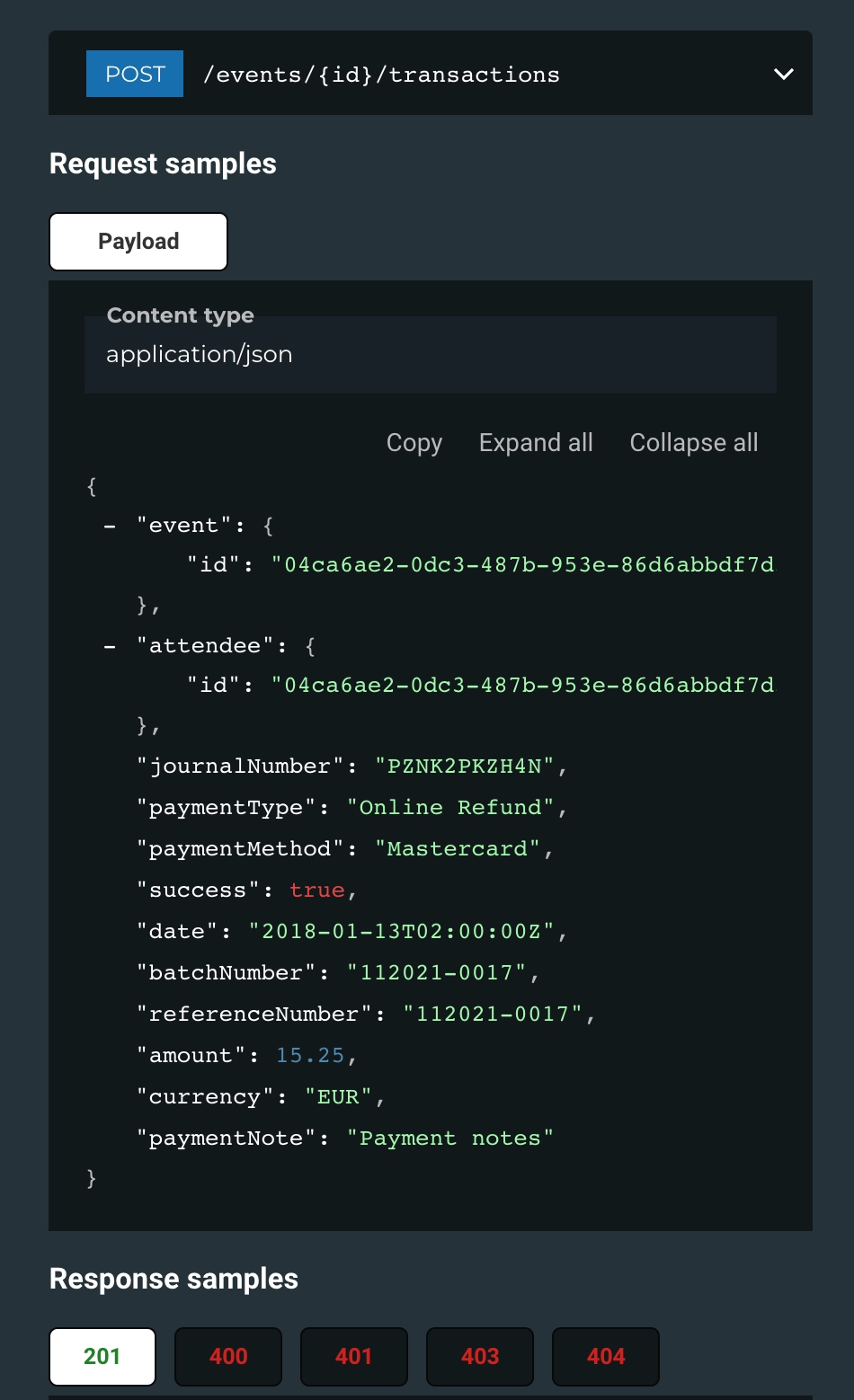Select the Payload tab

click(138, 242)
